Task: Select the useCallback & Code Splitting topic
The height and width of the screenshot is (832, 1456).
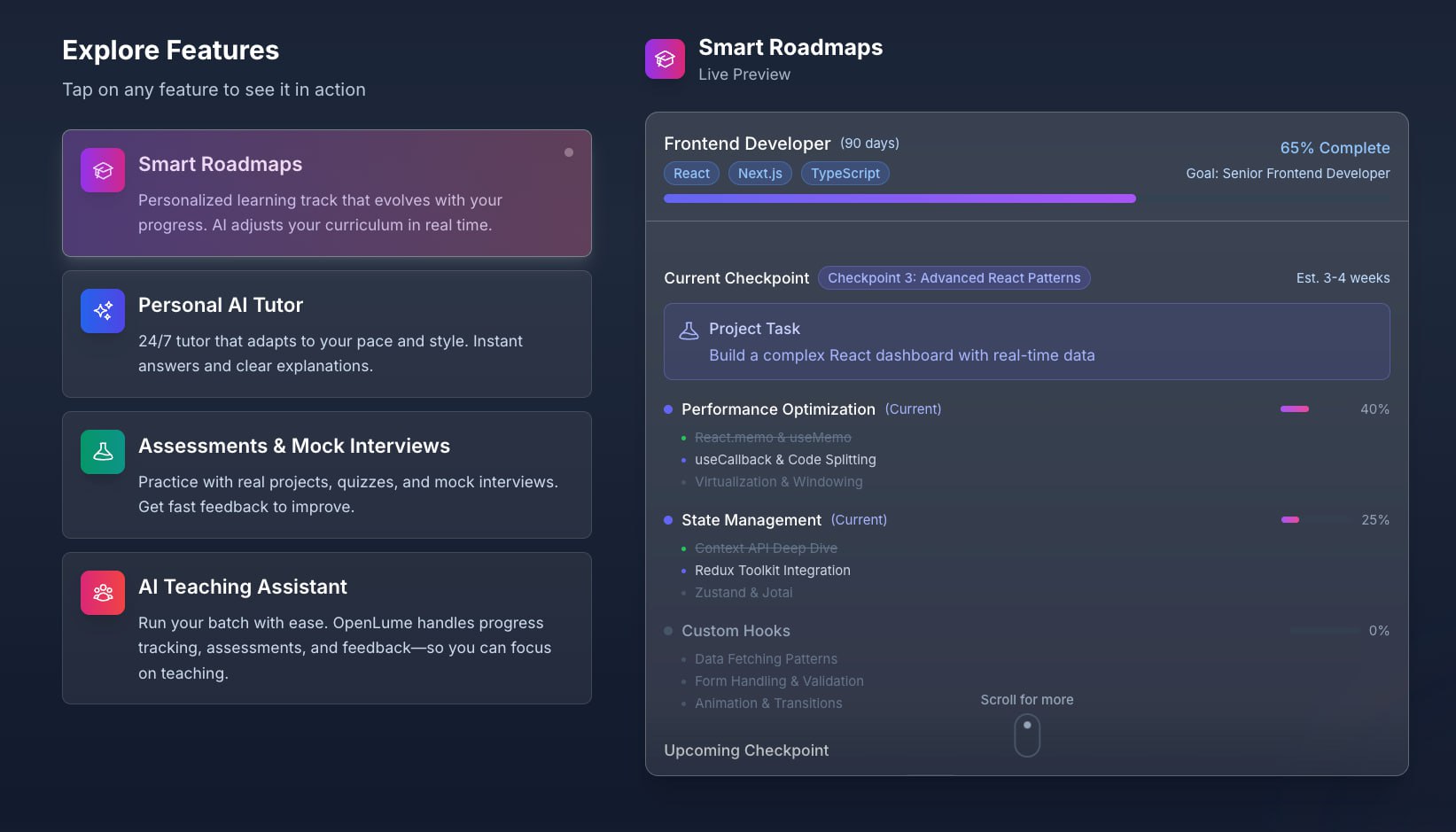Action: (x=785, y=460)
